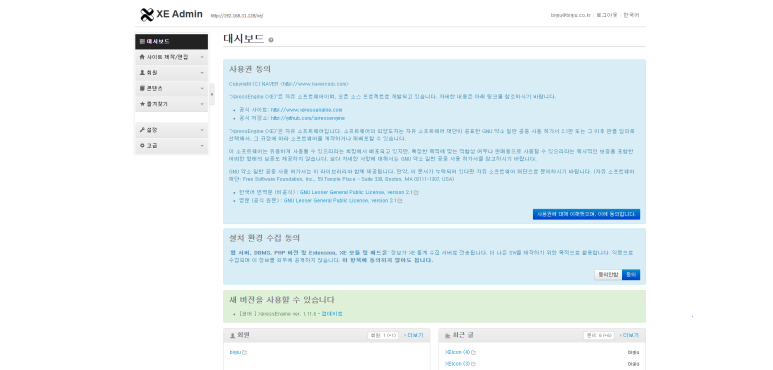The height and width of the screenshot is (370, 773).
Task: Click 동의안함 to decline environment collection
Action: tap(608, 274)
